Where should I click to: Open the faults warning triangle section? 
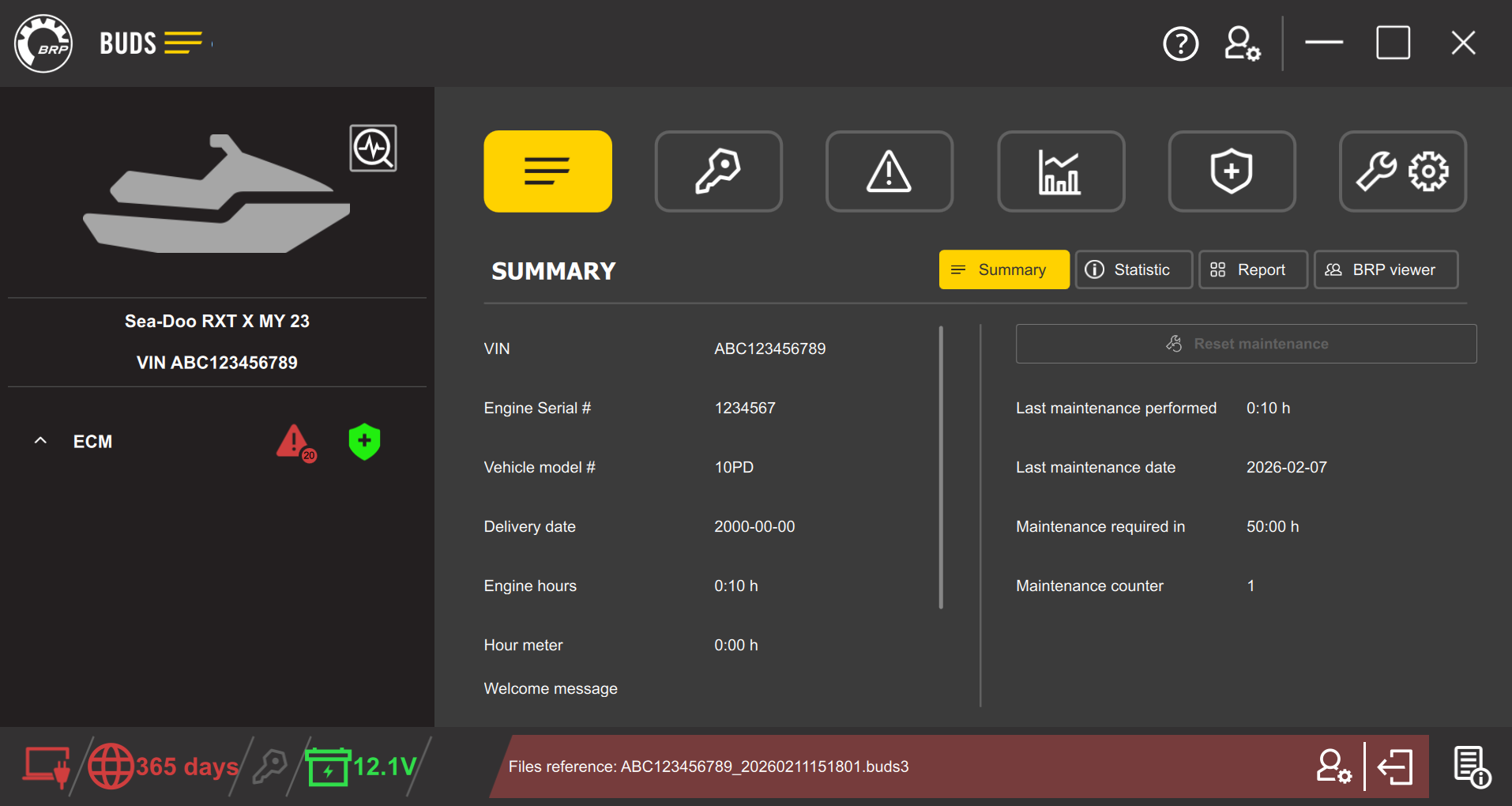[889, 171]
